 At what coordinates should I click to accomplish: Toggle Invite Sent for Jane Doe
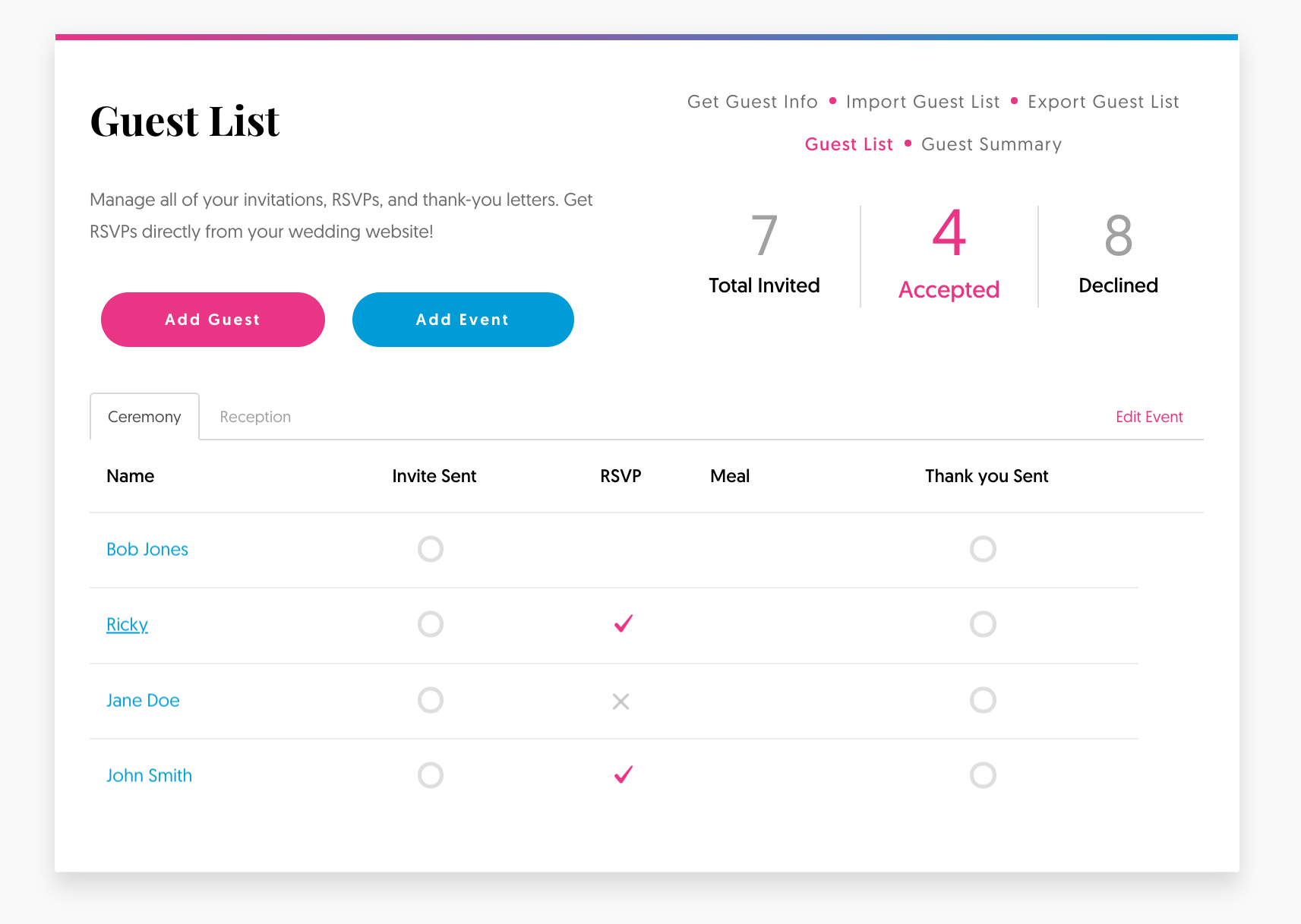(431, 700)
